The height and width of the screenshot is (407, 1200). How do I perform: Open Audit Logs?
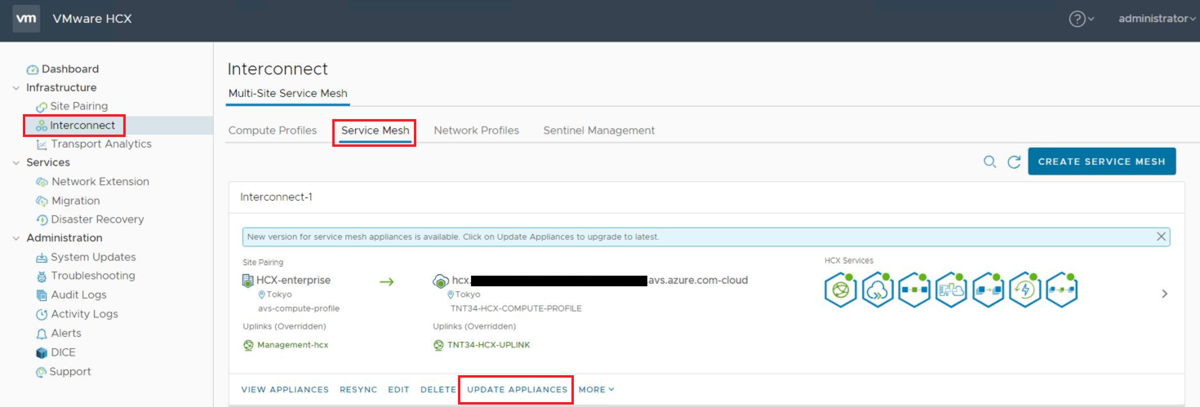tap(78, 295)
